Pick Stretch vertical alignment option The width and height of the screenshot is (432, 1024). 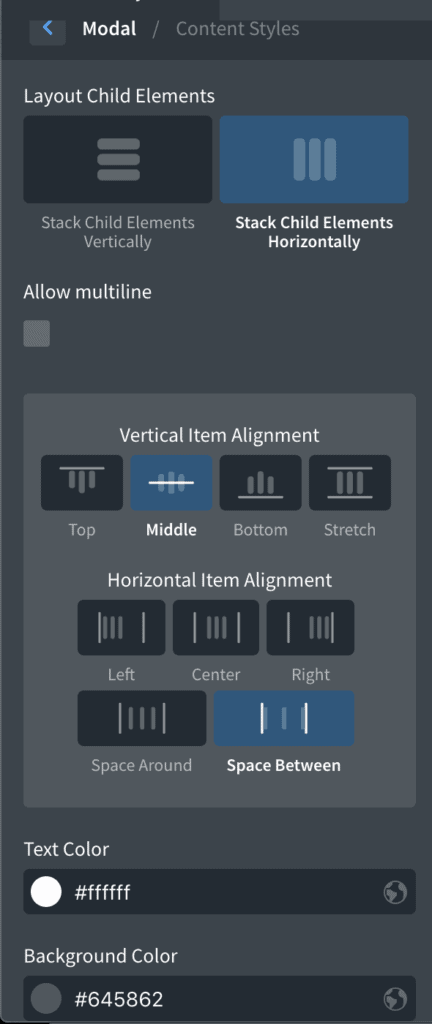coord(350,483)
